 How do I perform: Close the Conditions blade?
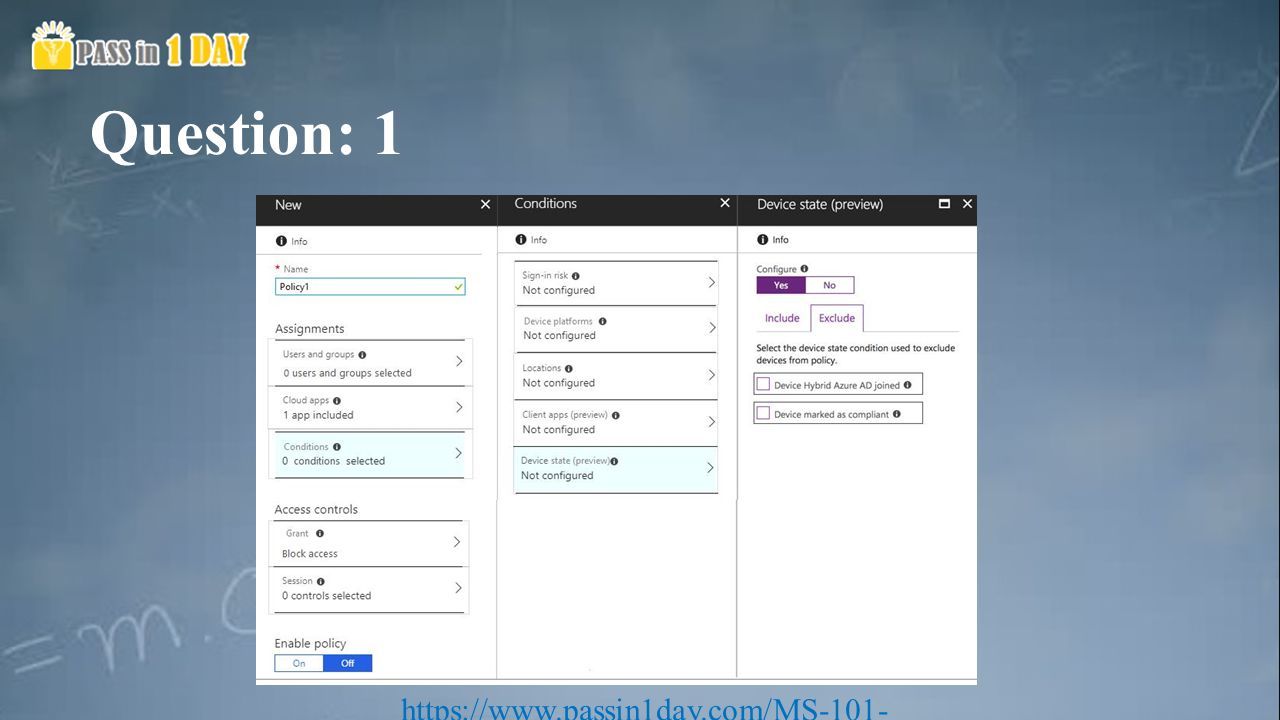pos(725,203)
